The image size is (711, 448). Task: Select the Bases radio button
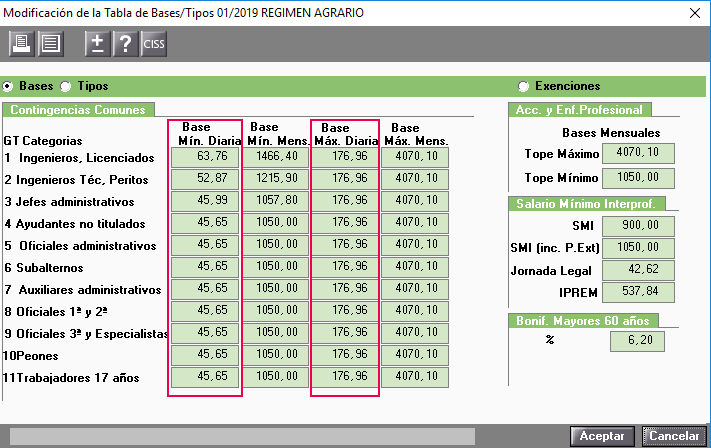coord(8,86)
